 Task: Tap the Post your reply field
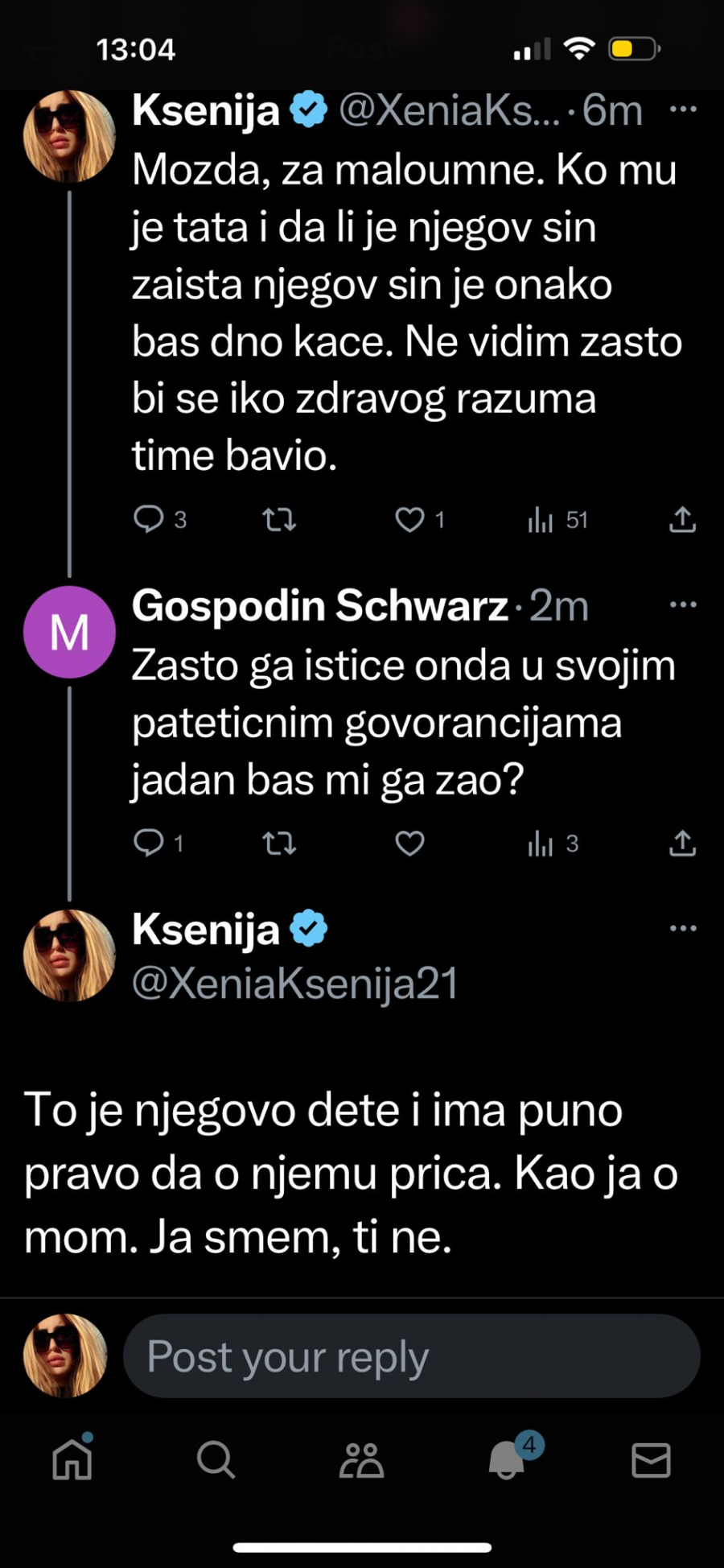pos(410,1356)
